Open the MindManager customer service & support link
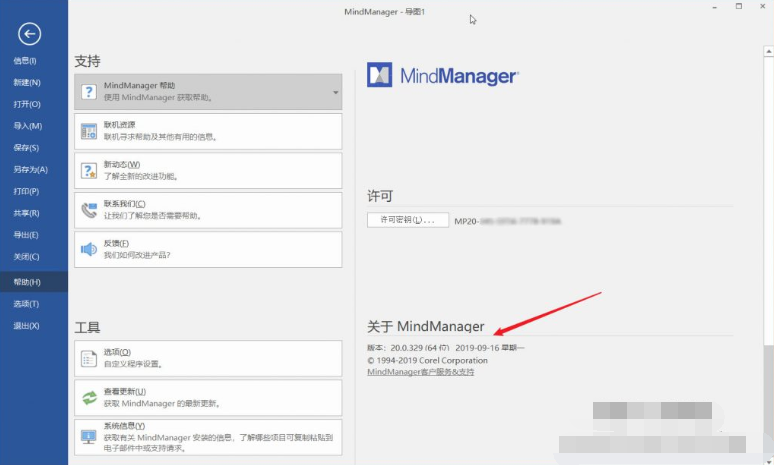Screen dimensions: 774x465 420,372
